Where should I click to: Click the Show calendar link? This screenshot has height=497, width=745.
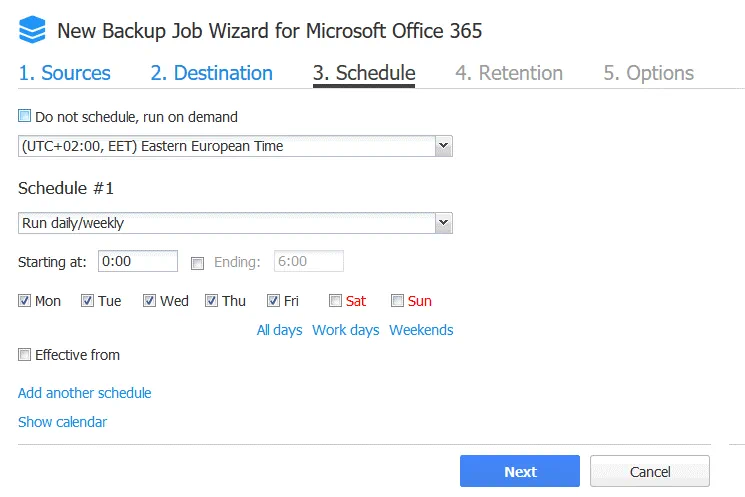pyautogui.click(x=62, y=422)
